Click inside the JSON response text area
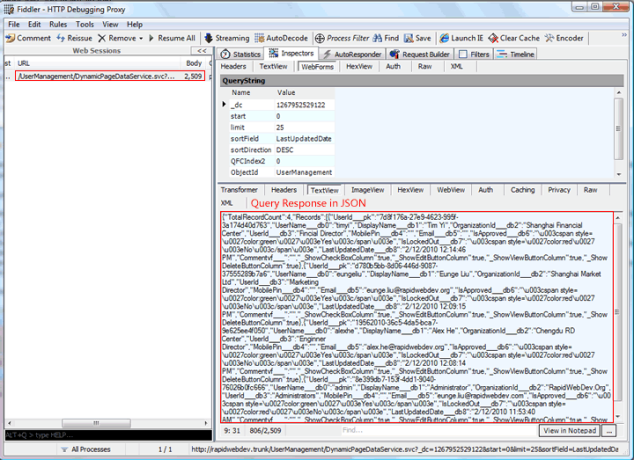This screenshot has height=460, width=634. coord(417,317)
